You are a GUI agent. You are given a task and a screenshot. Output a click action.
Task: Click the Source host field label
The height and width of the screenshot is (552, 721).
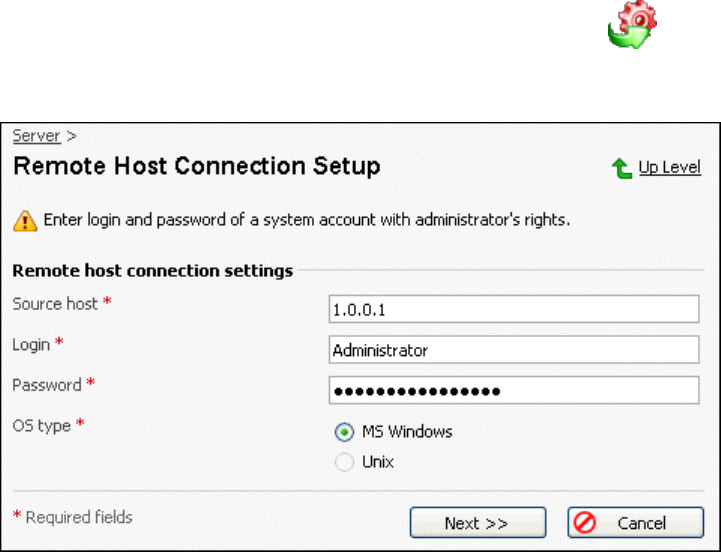tap(55, 303)
